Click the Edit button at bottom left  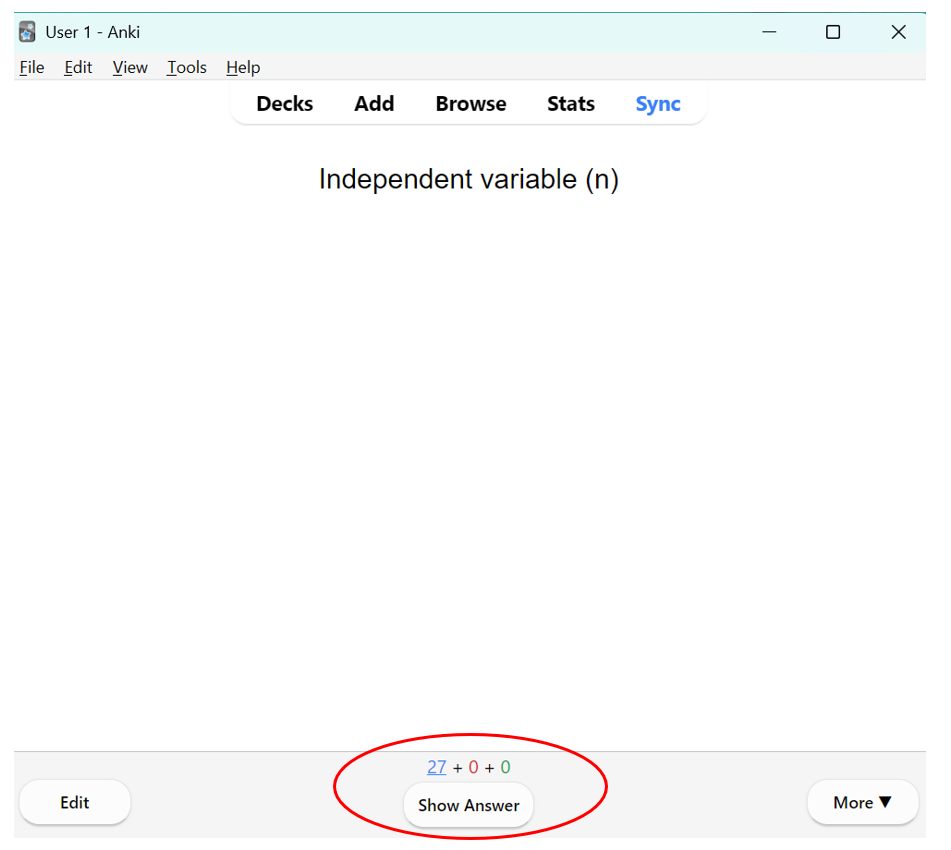pyautogui.click(x=75, y=803)
